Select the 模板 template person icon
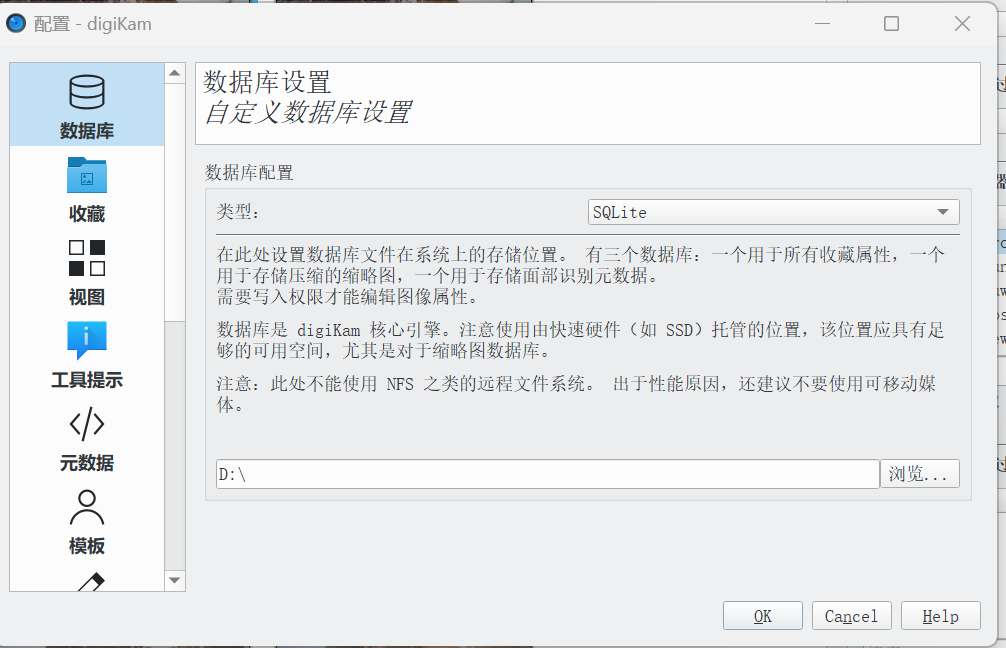The image size is (1006, 648). point(87,507)
